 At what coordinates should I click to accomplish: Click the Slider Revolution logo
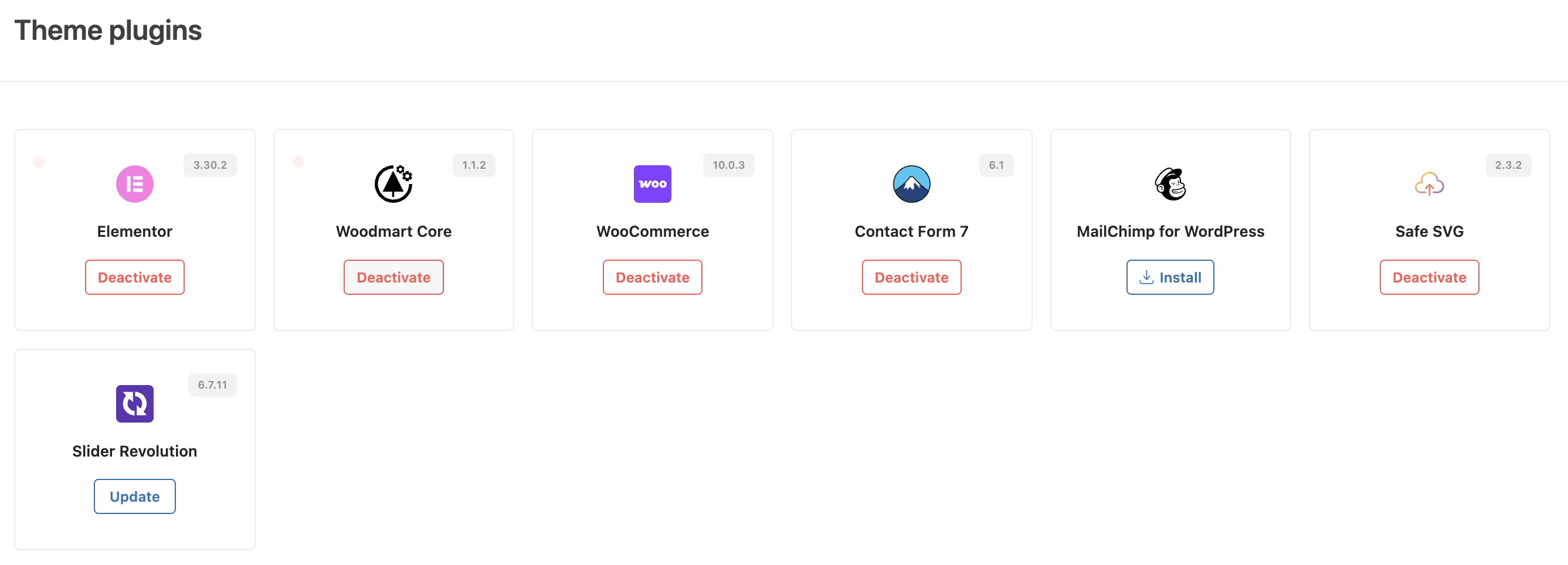point(134,403)
